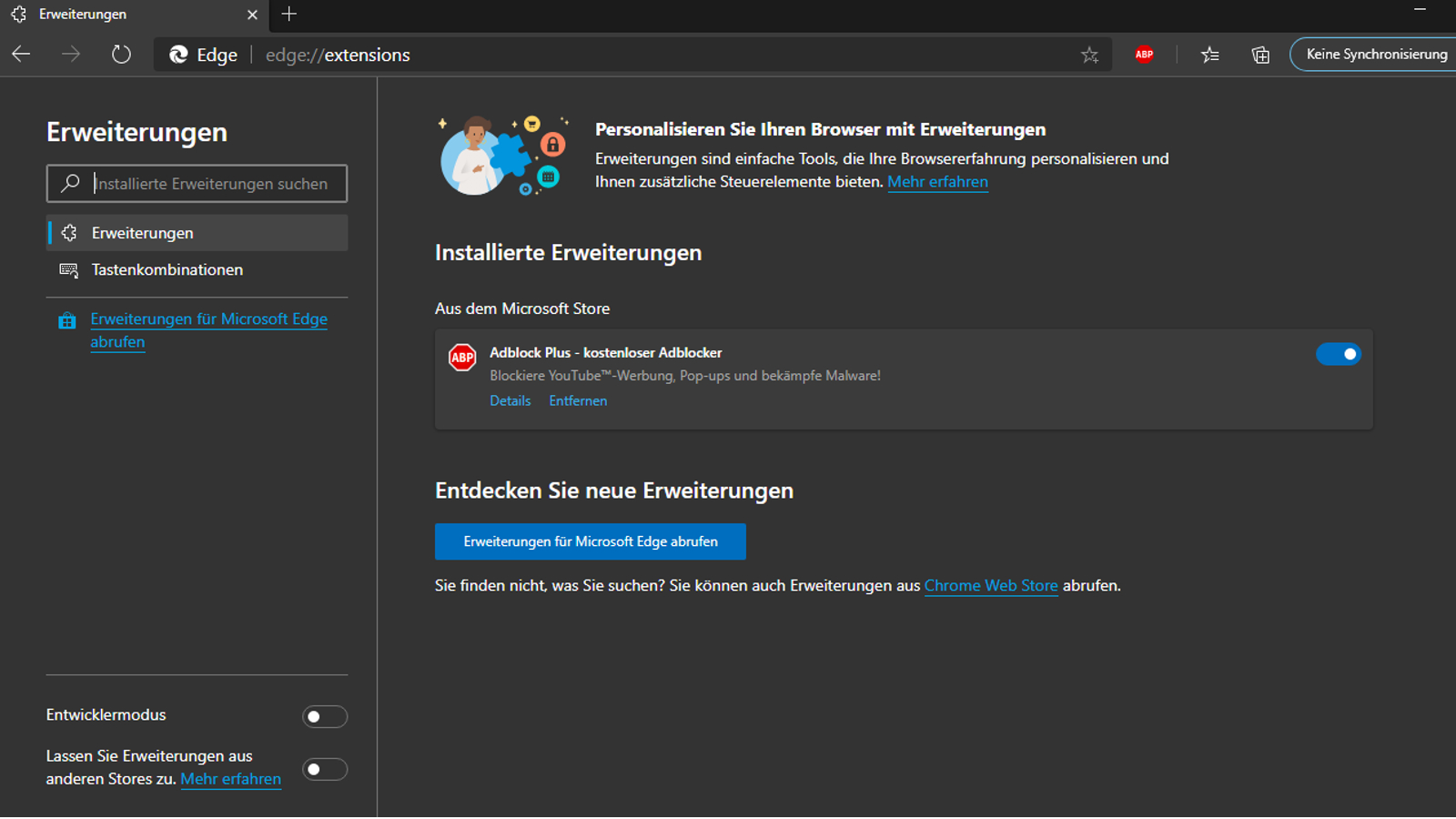The image size is (1456, 819).
Task: Toggle Entwicklermodus switch
Action: click(x=325, y=717)
